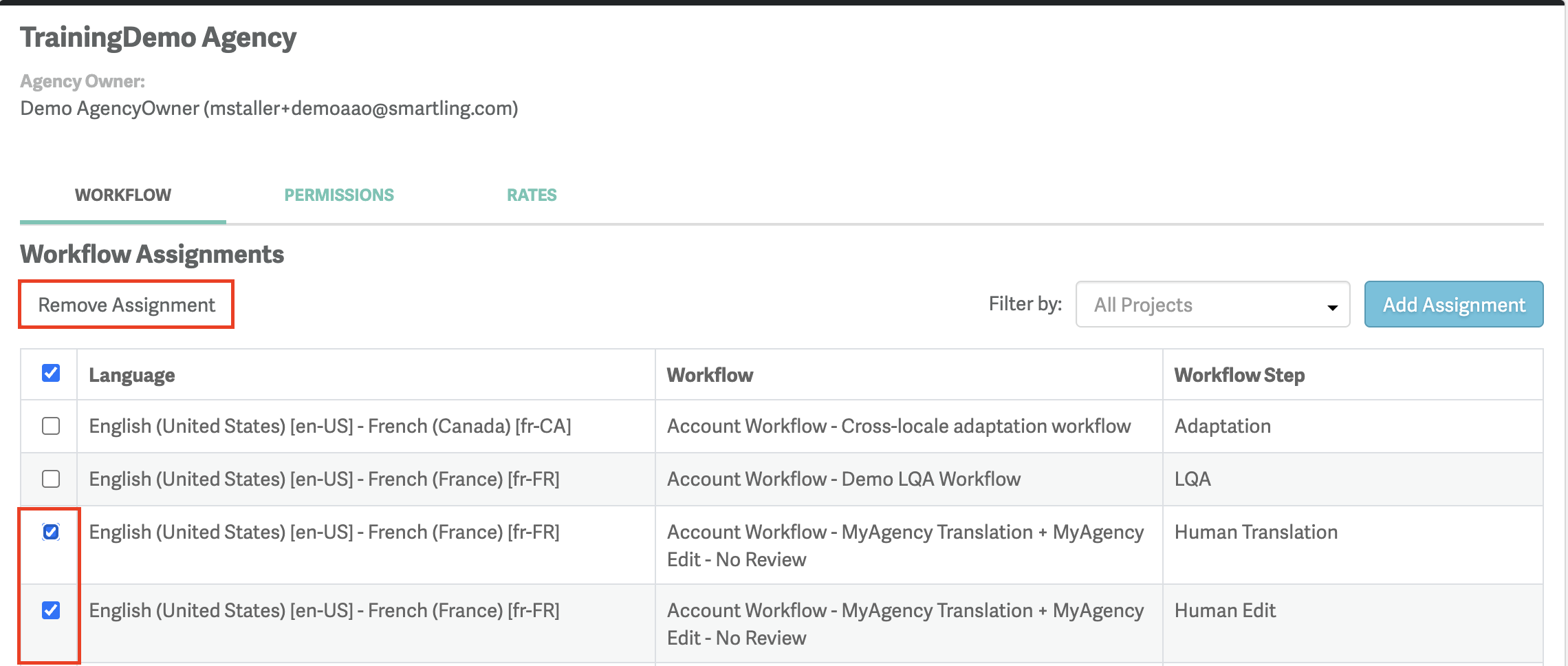Image resolution: width=1568 pixels, height=666 pixels.
Task: Click the LQA workflow step cell
Action: 1193,479
